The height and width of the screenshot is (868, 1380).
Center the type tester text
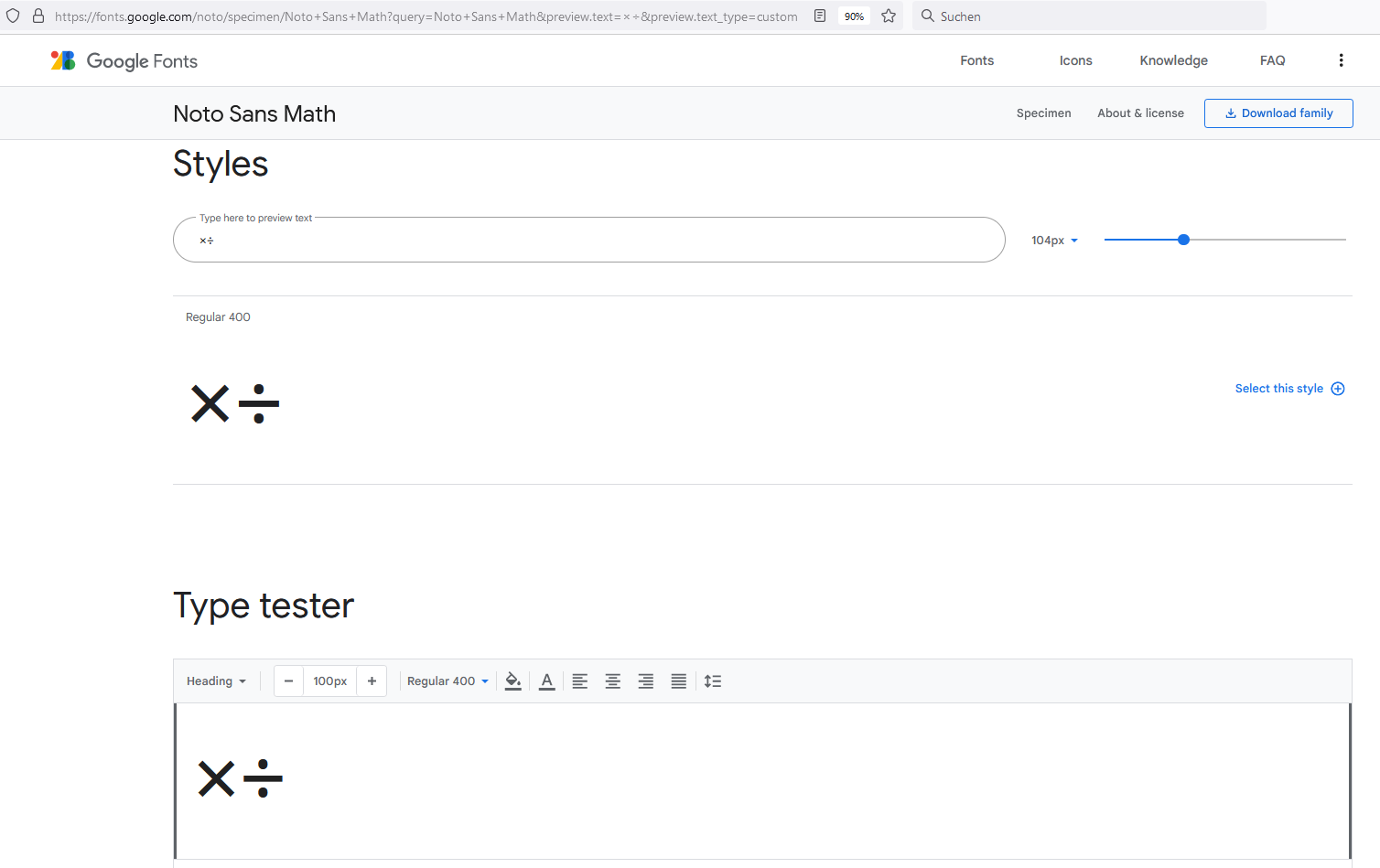(x=612, y=680)
